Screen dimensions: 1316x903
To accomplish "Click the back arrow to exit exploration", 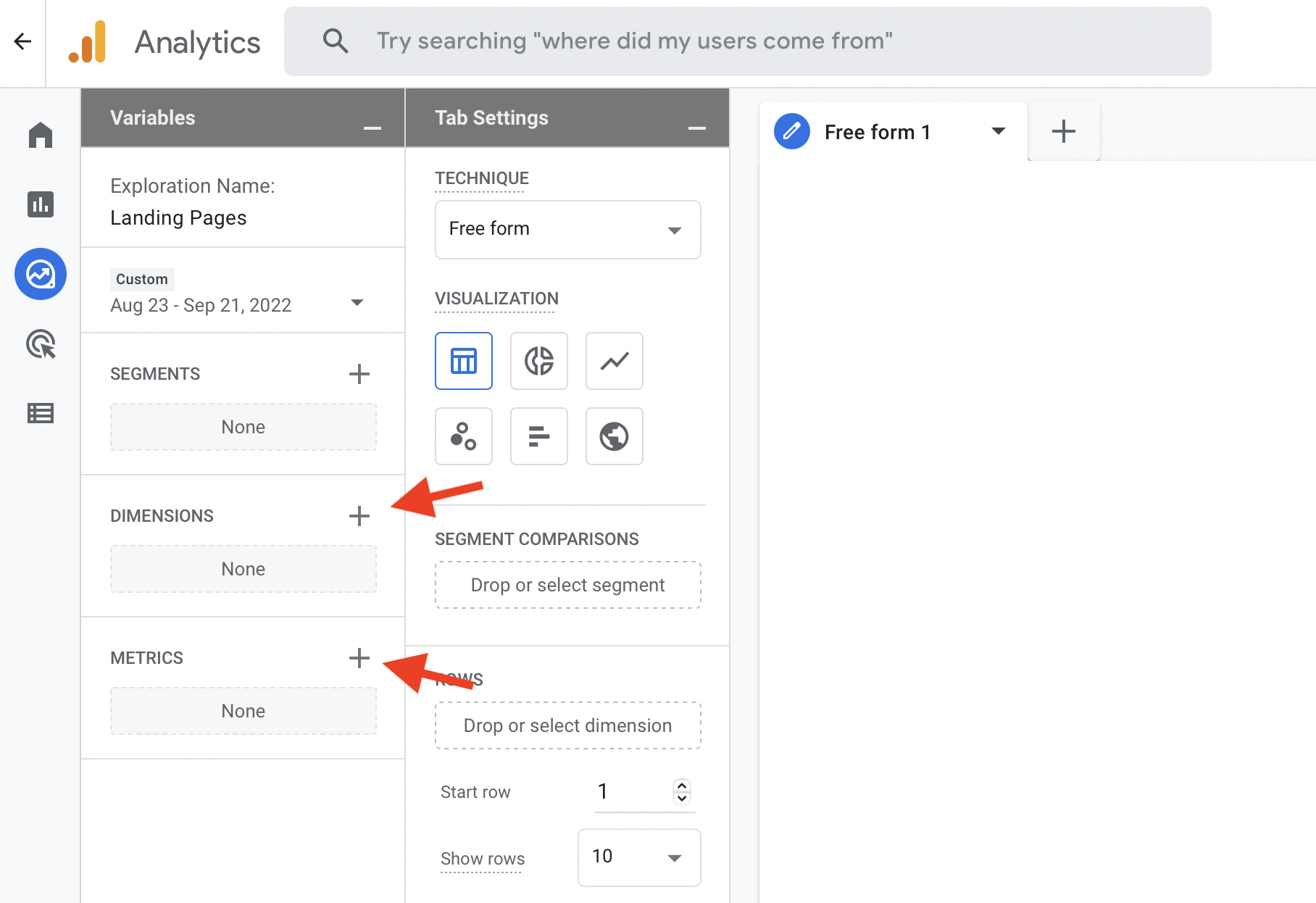I will pos(22,41).
